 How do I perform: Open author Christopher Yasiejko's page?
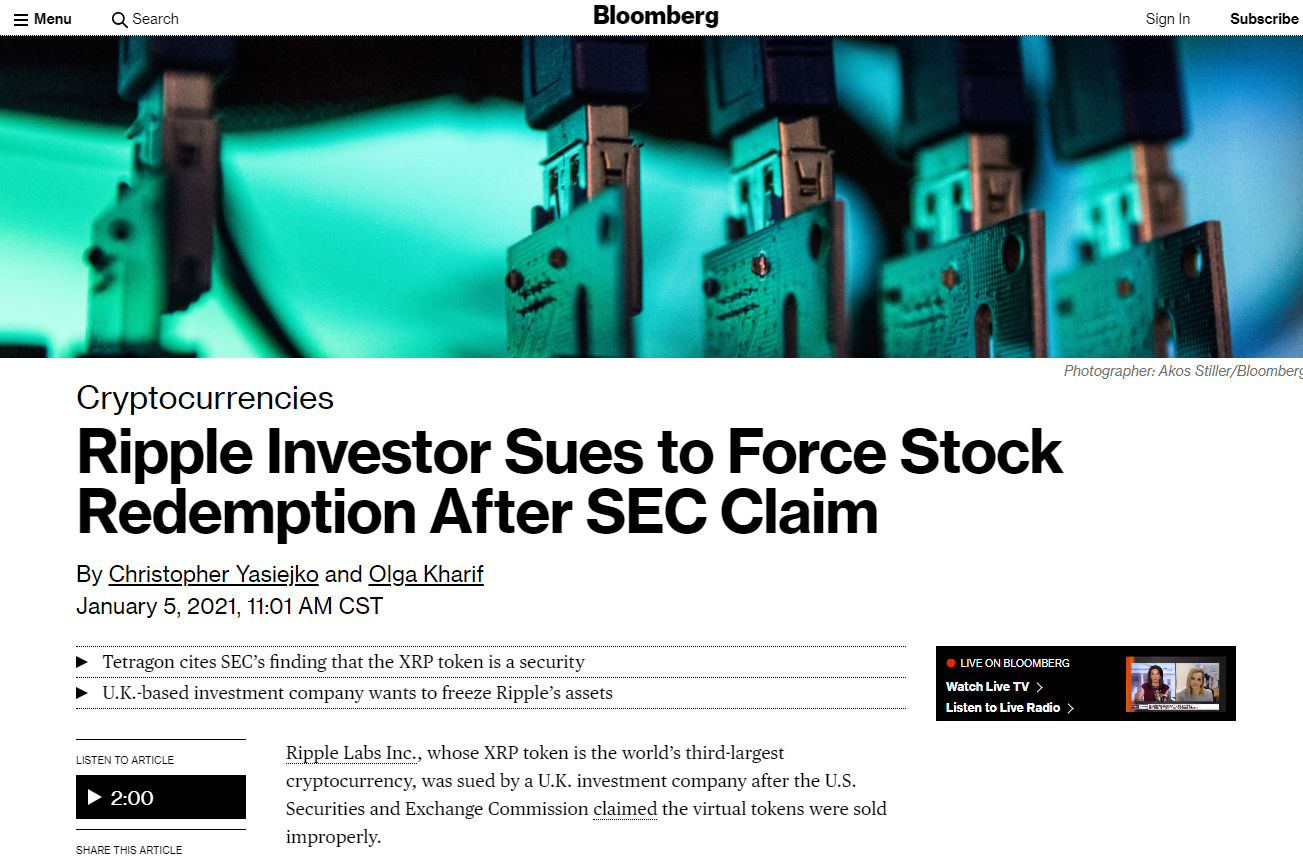point(213,574)
